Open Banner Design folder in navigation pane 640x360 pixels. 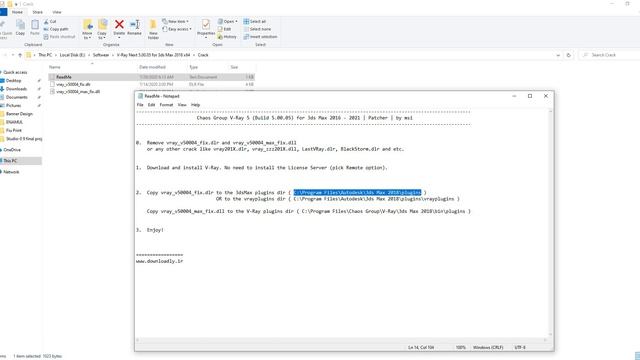19,114
